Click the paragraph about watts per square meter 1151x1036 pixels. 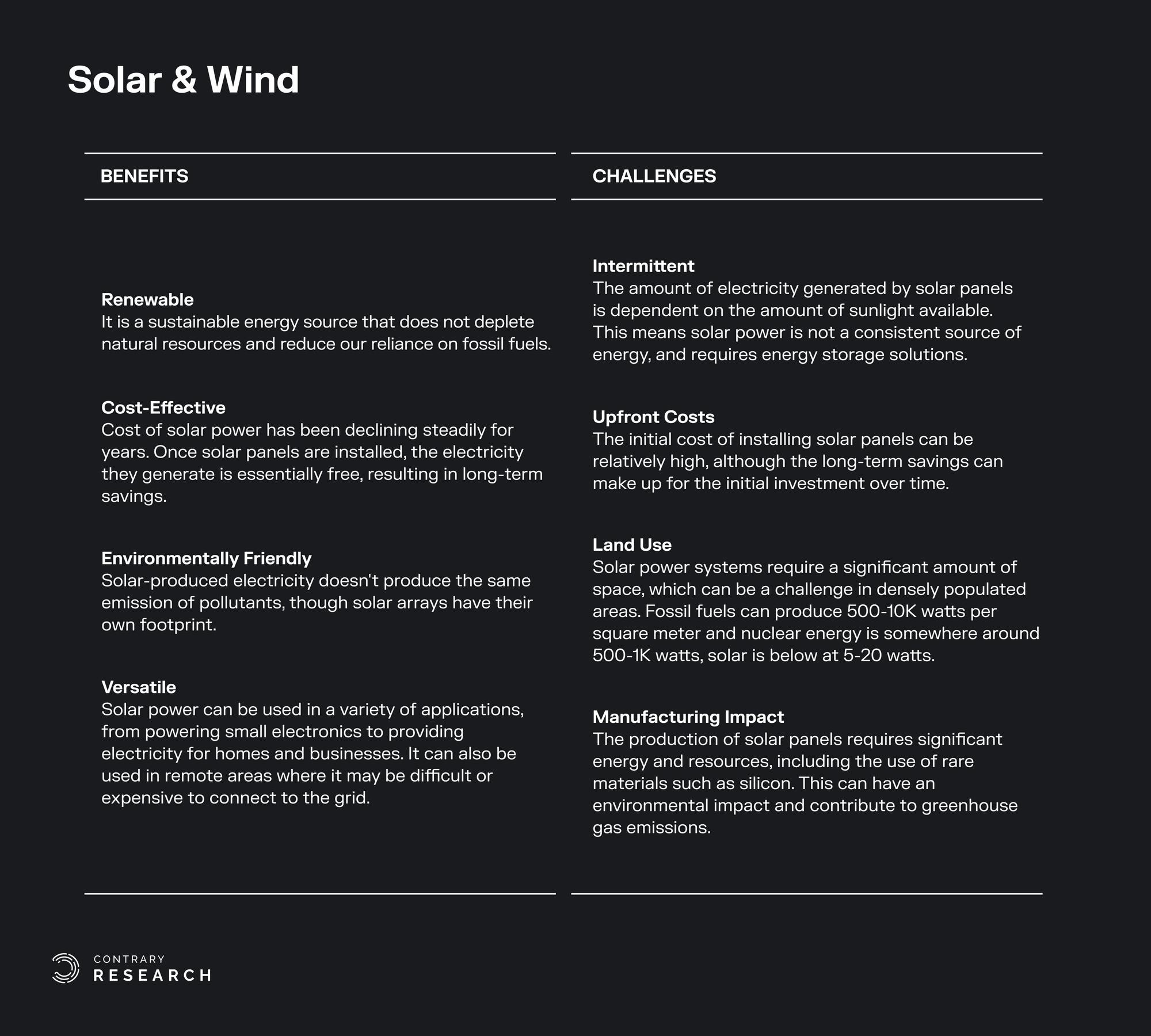pos(815,611)
